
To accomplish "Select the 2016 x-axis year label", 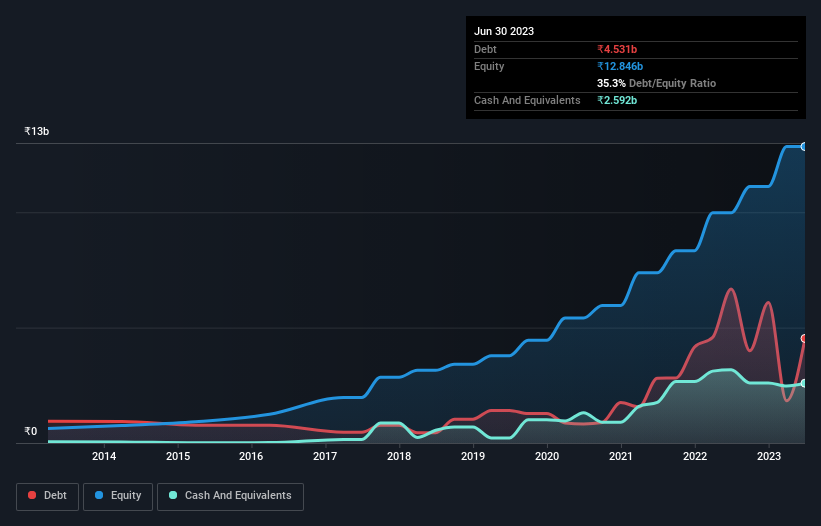I will 251,456.
